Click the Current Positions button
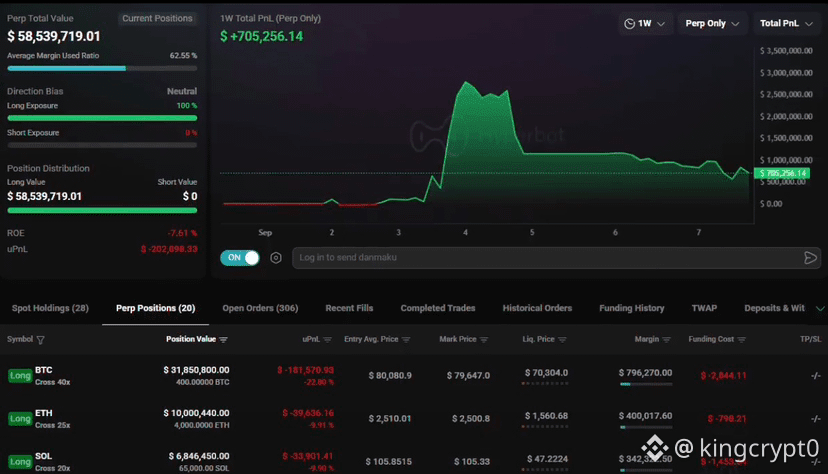Screen dimensions: 828x474 pos(157,18)
